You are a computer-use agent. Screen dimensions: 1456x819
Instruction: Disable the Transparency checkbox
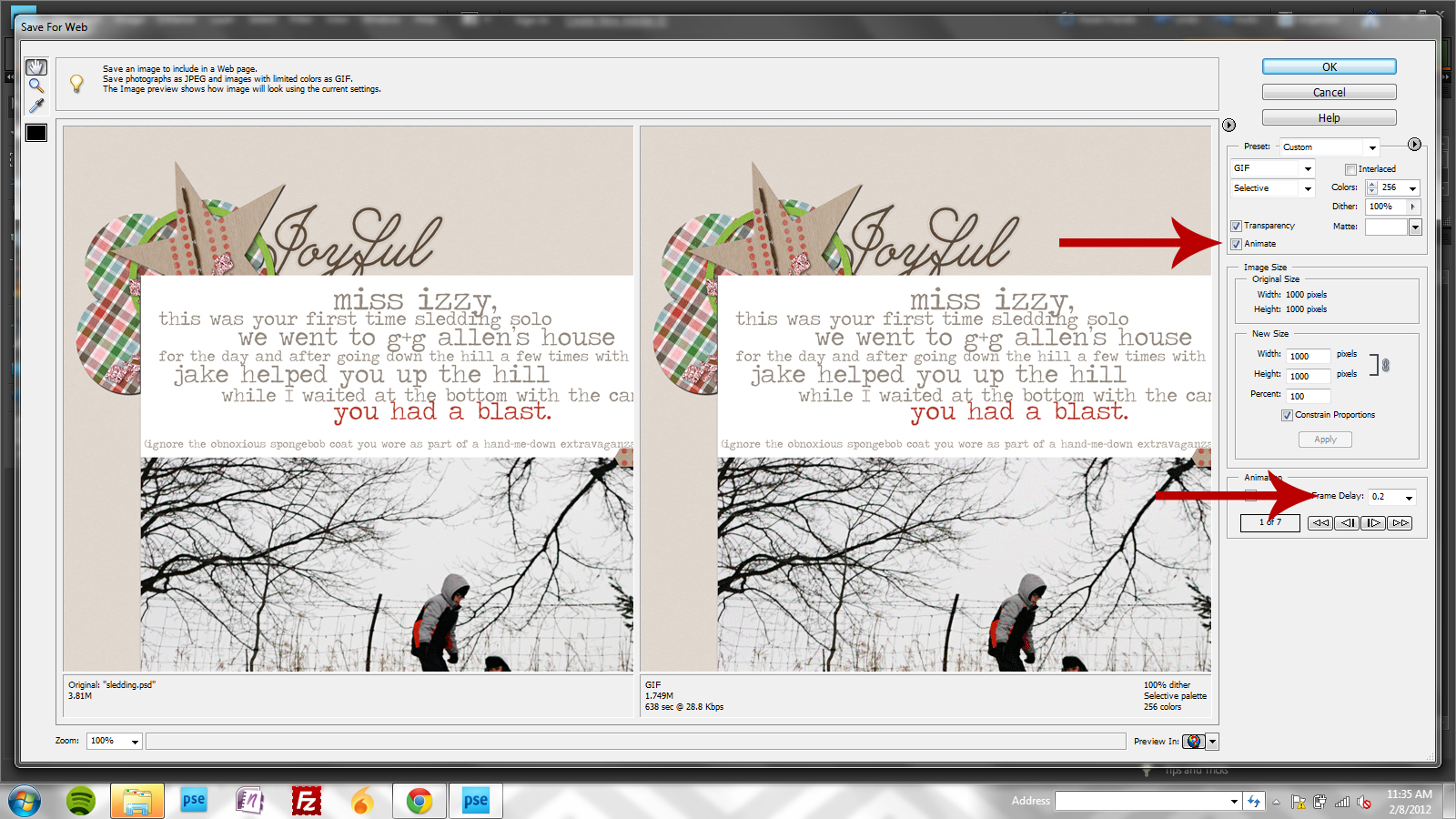1236,225
